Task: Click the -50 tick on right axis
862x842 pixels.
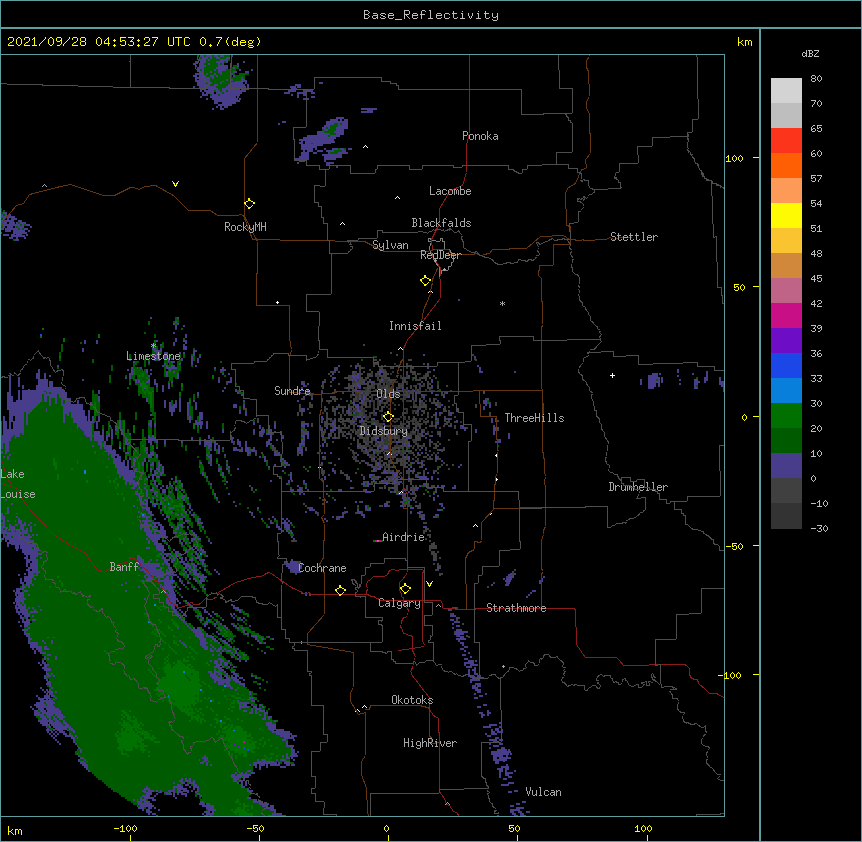Action: click(x=734, y=546)
